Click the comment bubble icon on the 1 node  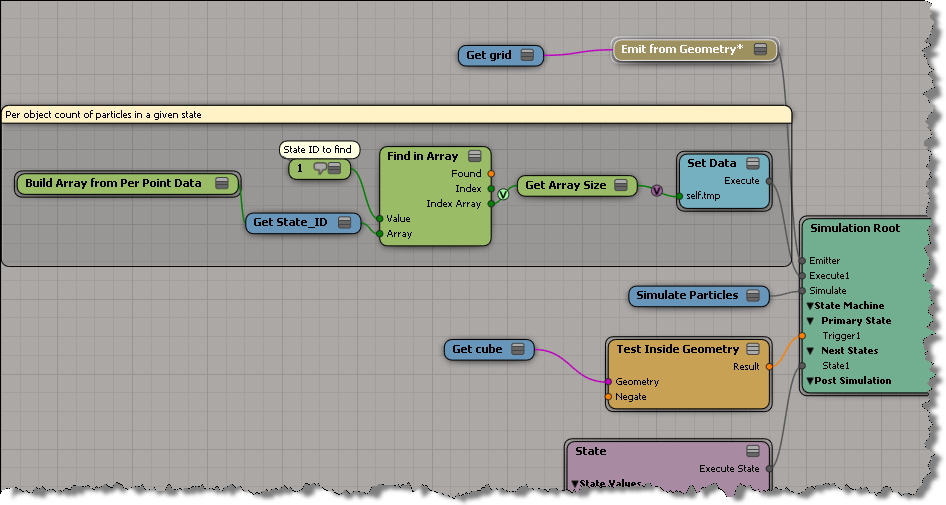(320, 169)
